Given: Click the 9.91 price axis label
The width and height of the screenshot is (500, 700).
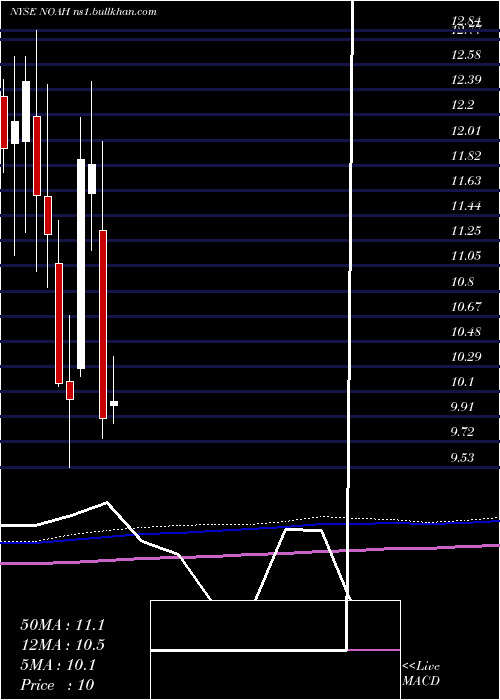Looking at the screenshot, I should pos(464,407).
